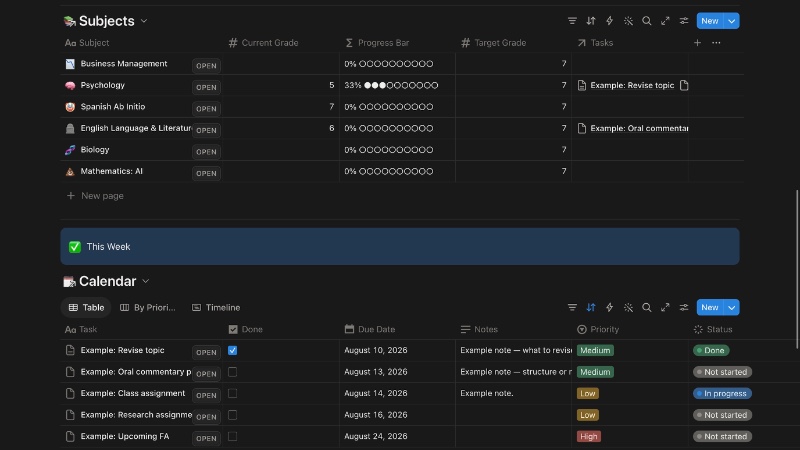
Task: Open Priority dropdown for Example: Research assignment
Action: [x=588, y=415]
